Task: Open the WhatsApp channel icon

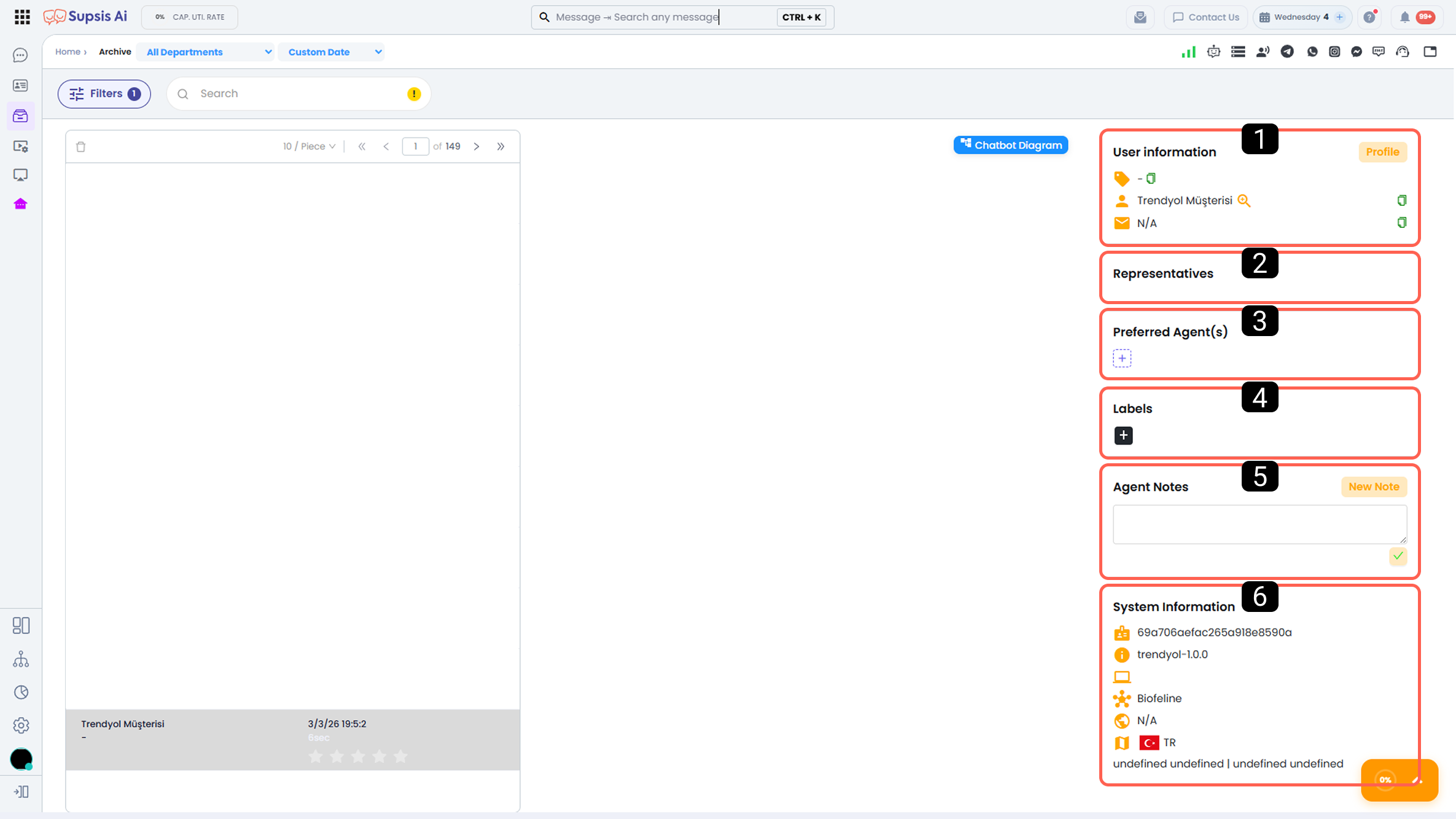Action: [1312, 52]
